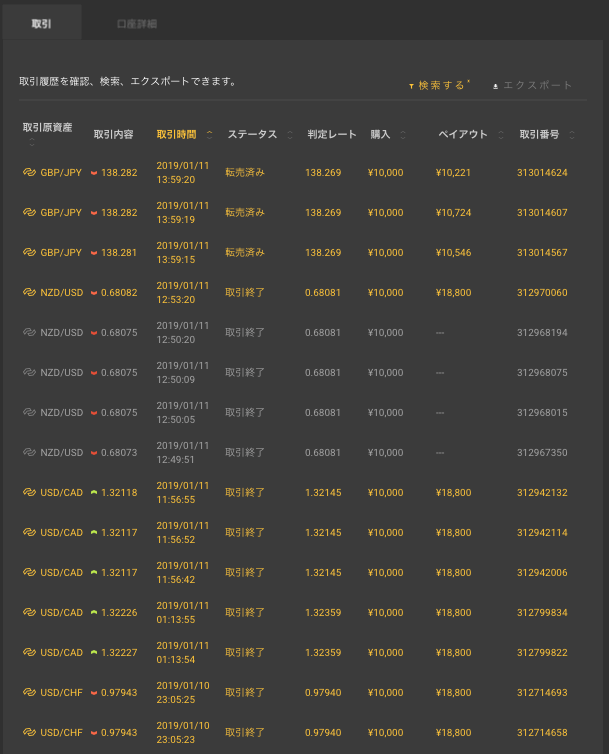Switch to the 口座詳細 tab
609x754 pixels.
pos(136,22)
